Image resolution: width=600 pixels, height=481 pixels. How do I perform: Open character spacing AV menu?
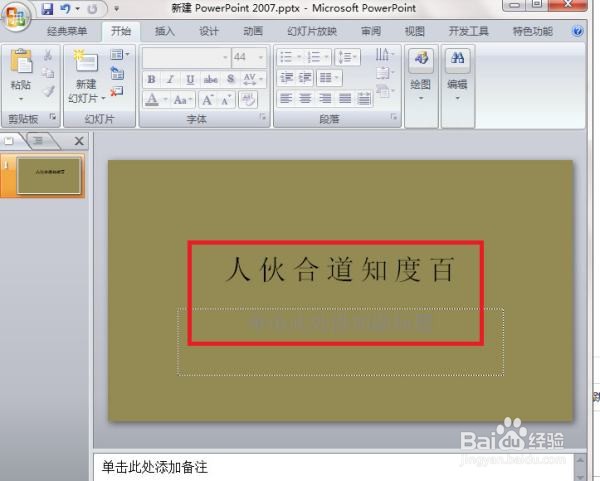click(253, 79)
